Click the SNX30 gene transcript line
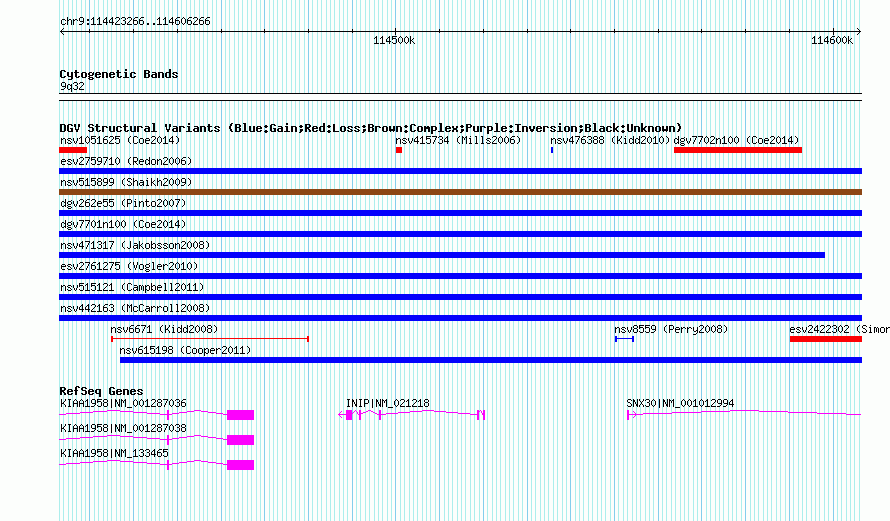The image size is (890, 521). point(744,414)
